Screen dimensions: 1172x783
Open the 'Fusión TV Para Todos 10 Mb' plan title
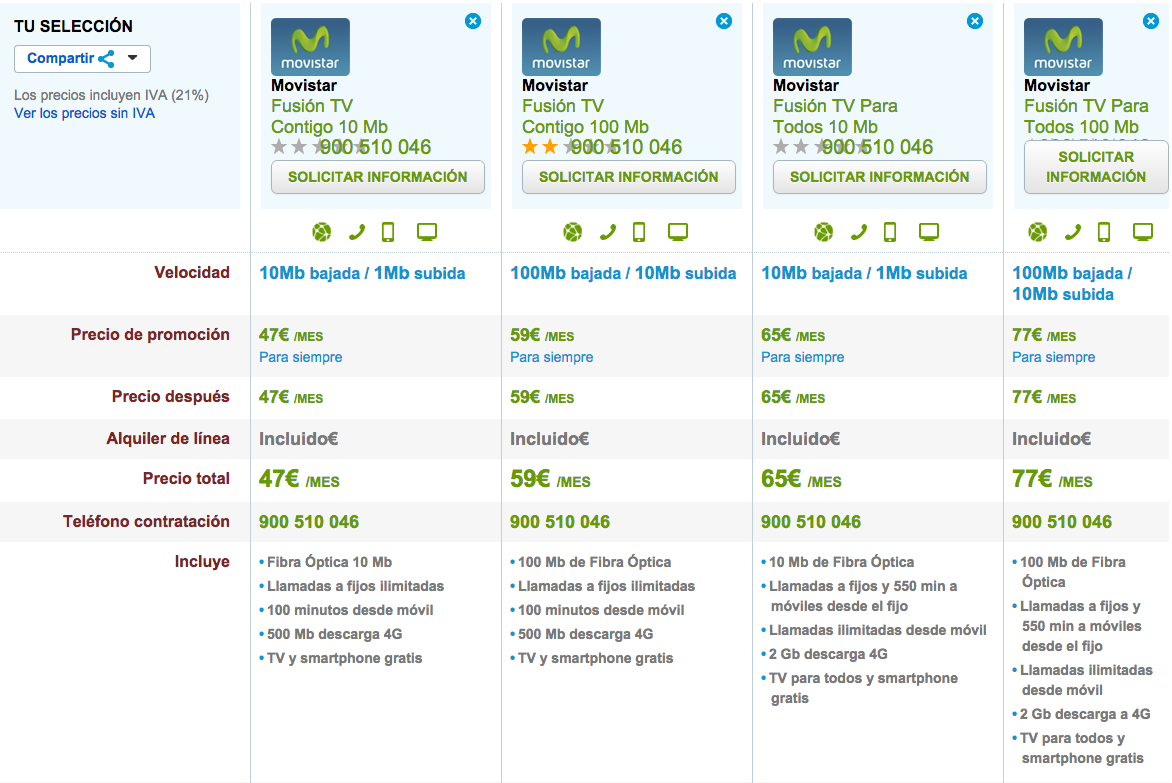tap(835, 117)
